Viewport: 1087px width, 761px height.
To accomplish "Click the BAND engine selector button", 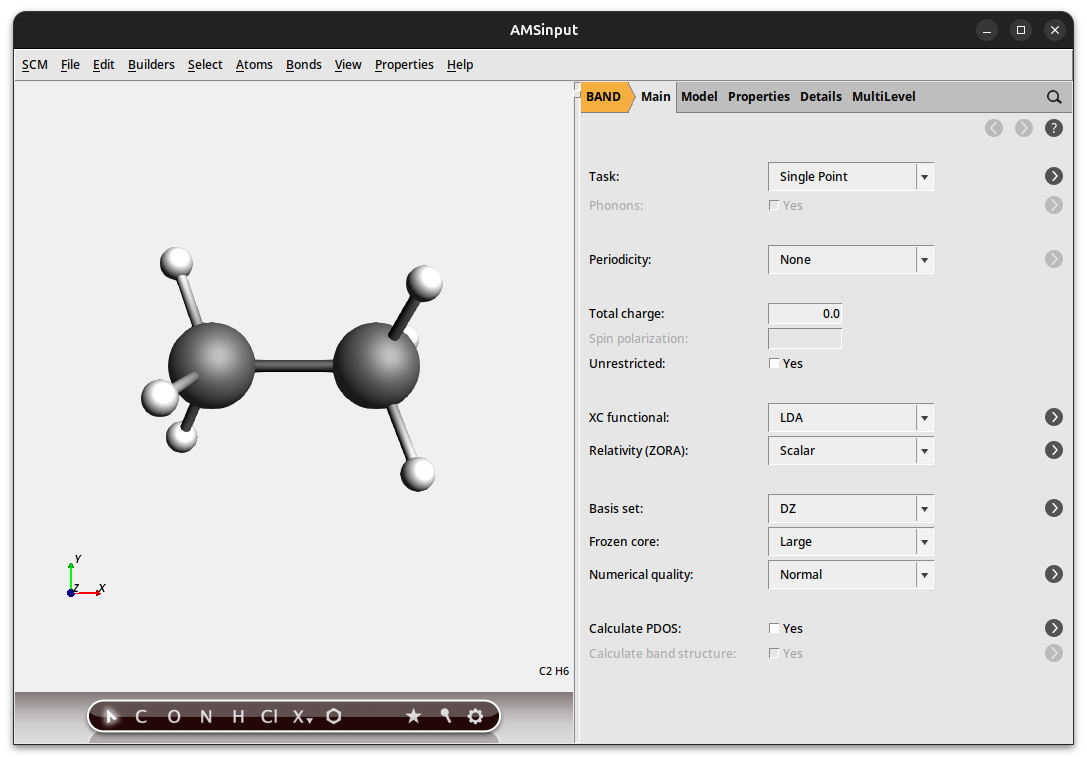I will coord(604,97).
